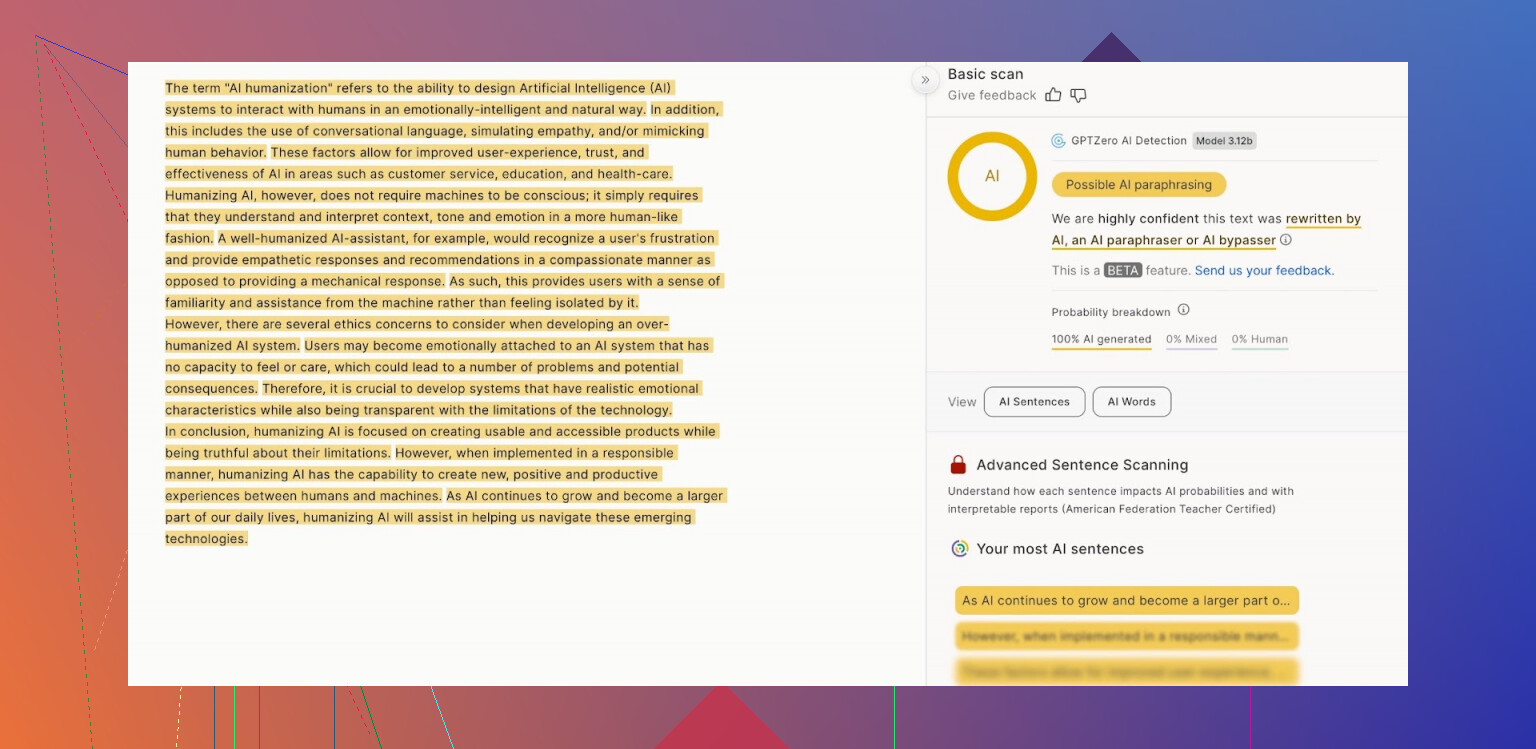This screenshot has width=1536, height=749.
Task: Select the 0% Human breakdown
Action: click(1259, 340)
